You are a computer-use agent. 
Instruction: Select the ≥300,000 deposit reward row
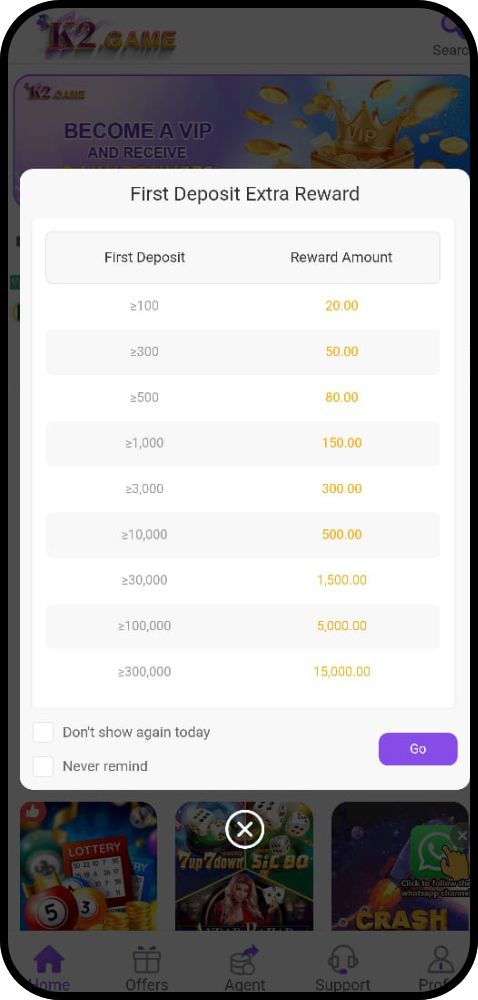coord(243,672)
